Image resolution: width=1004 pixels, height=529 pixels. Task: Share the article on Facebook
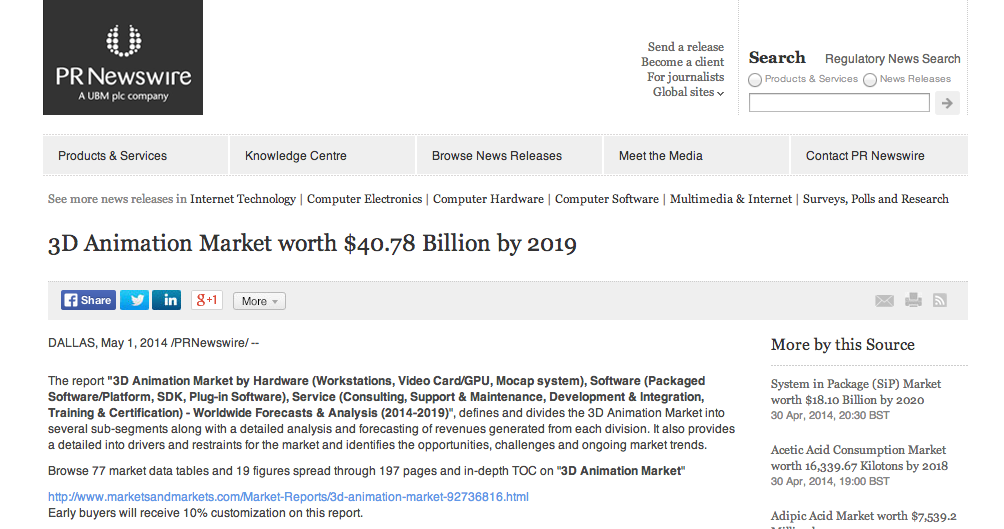coord(87,300)
